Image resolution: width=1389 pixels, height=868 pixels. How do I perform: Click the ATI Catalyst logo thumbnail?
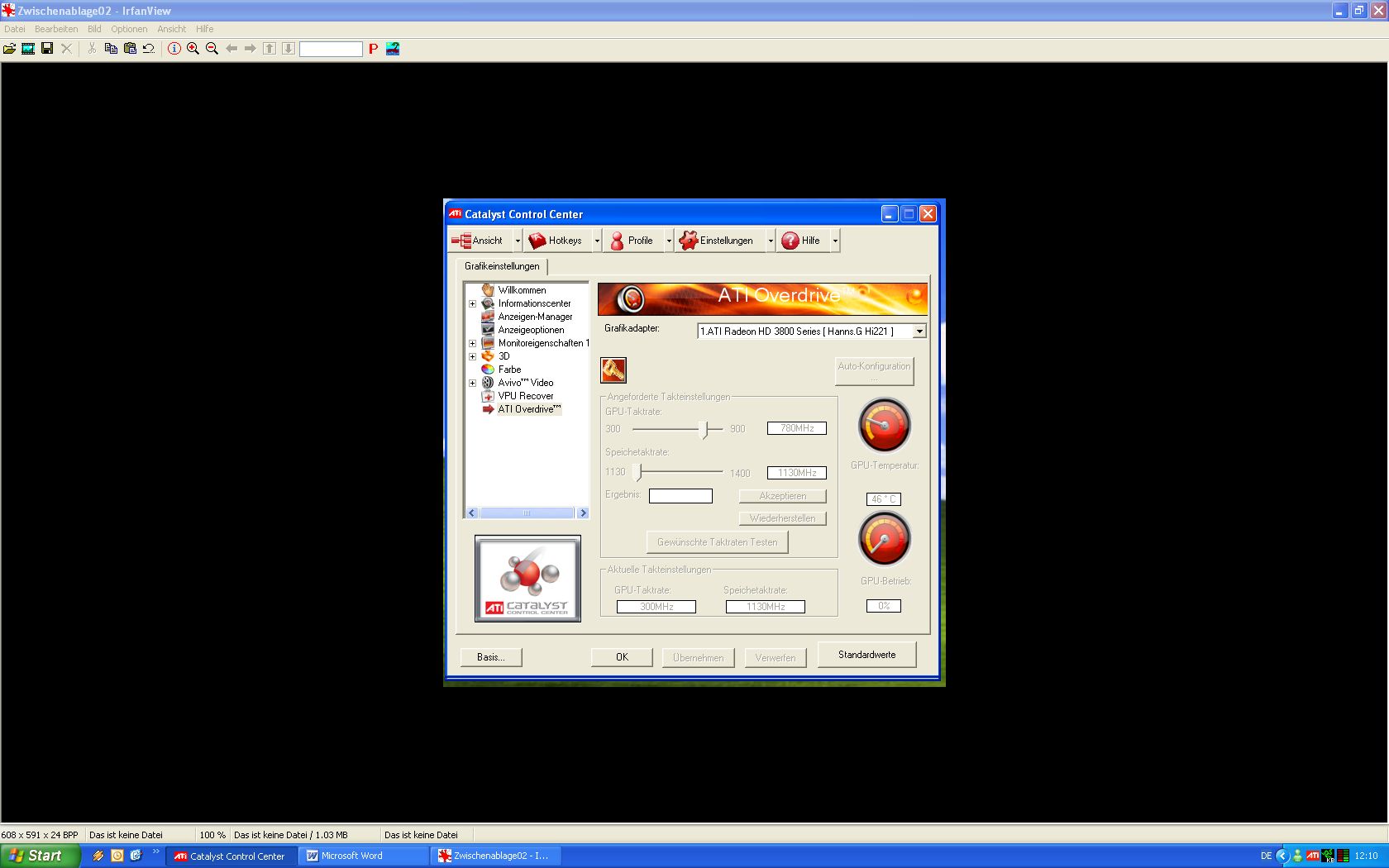pos(527,579)
